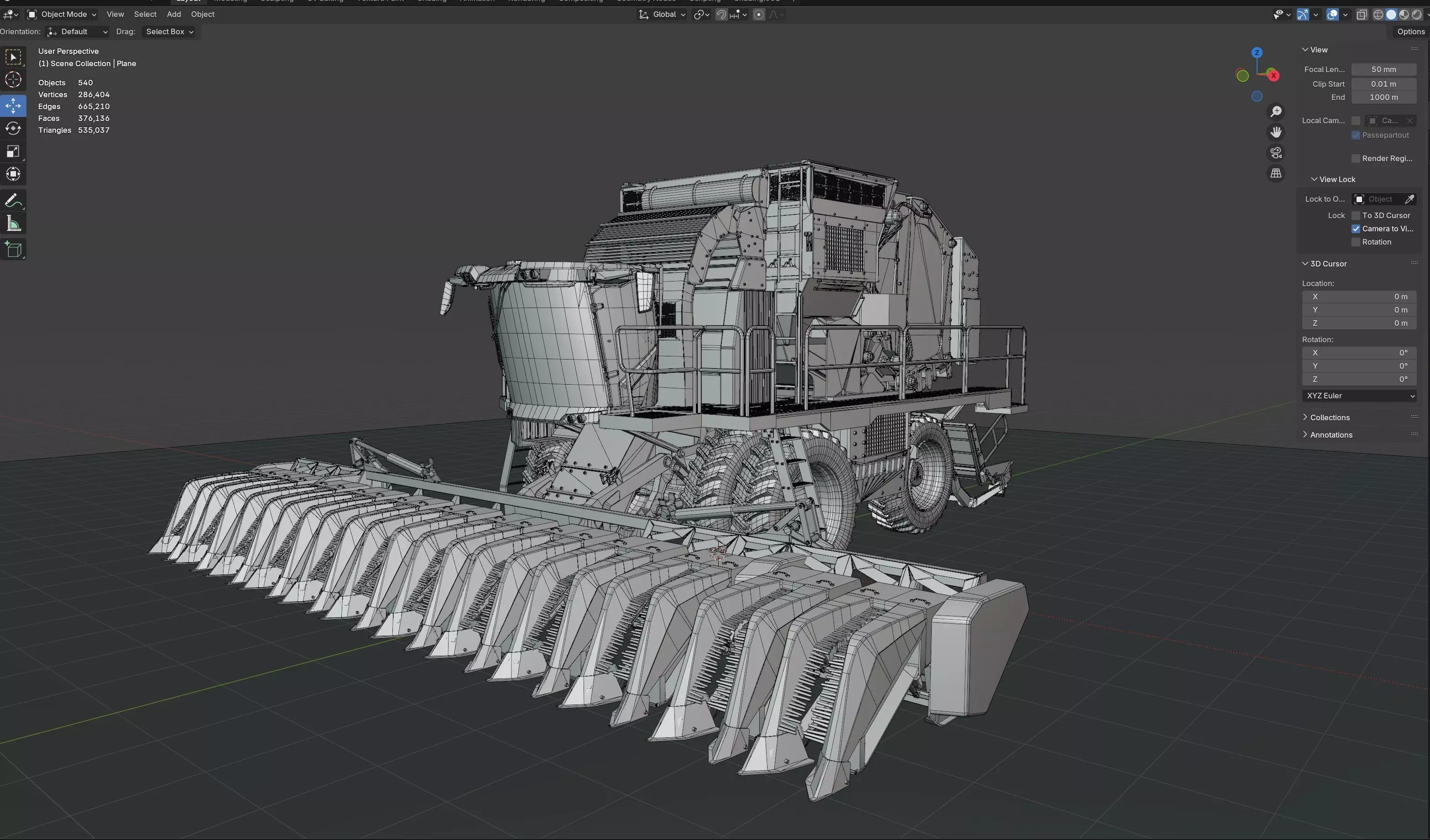The height and width of the screenshot is (840, 1430).
Task: Expand the Collections panel
Action: coord(1330,418)
